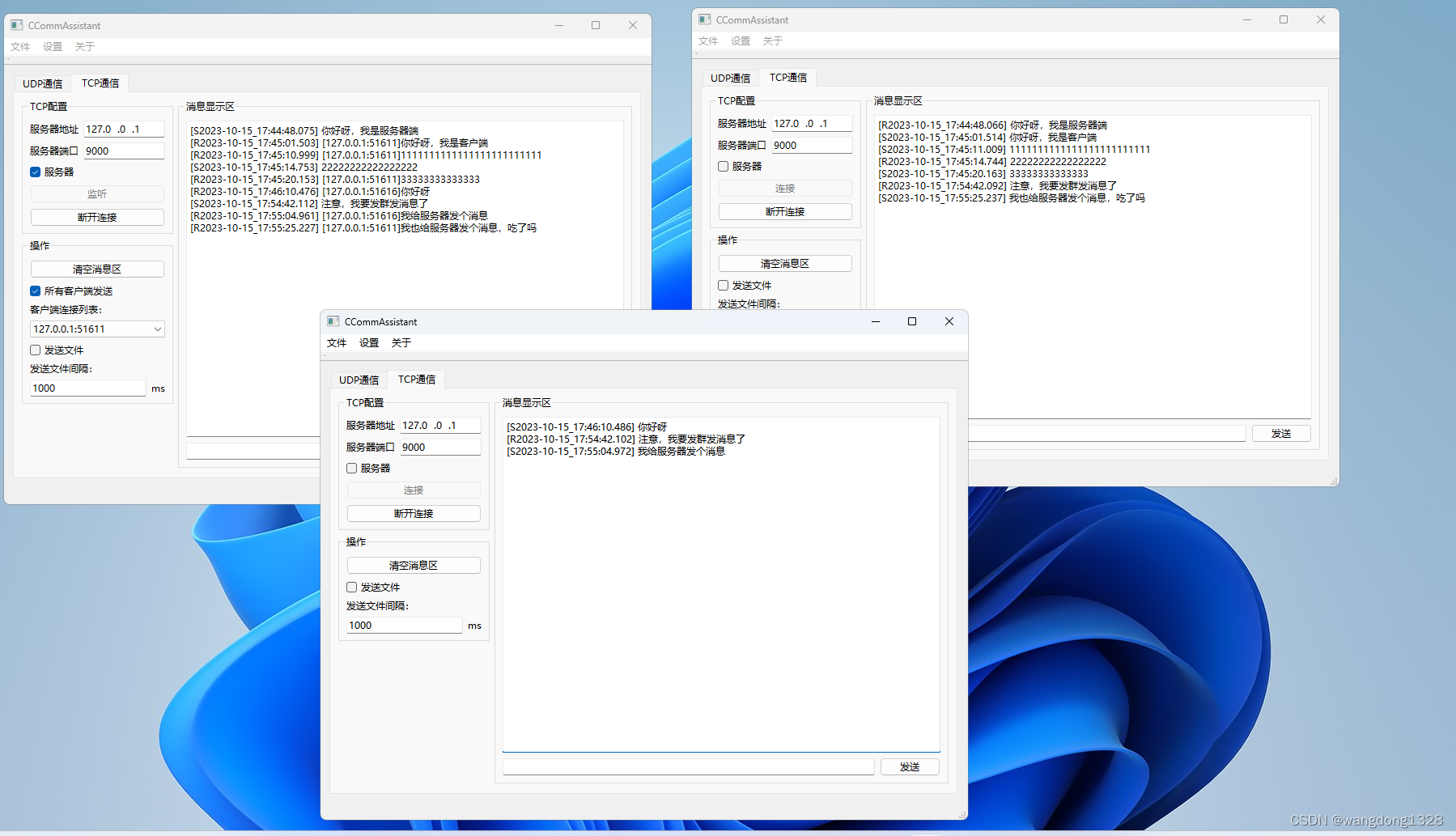Select TCP通信 tab in the right window

(x=788, y=77)
